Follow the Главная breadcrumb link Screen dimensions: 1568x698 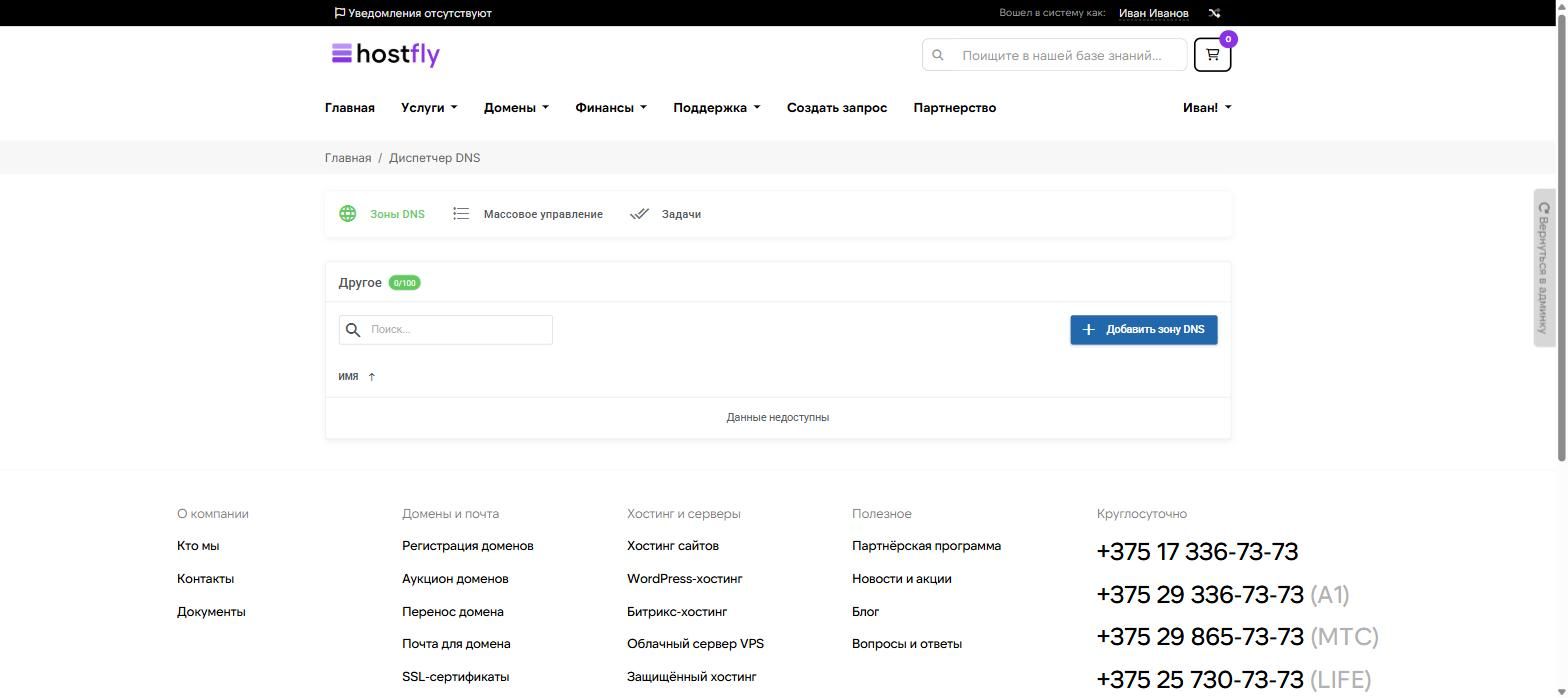(348, 158)
